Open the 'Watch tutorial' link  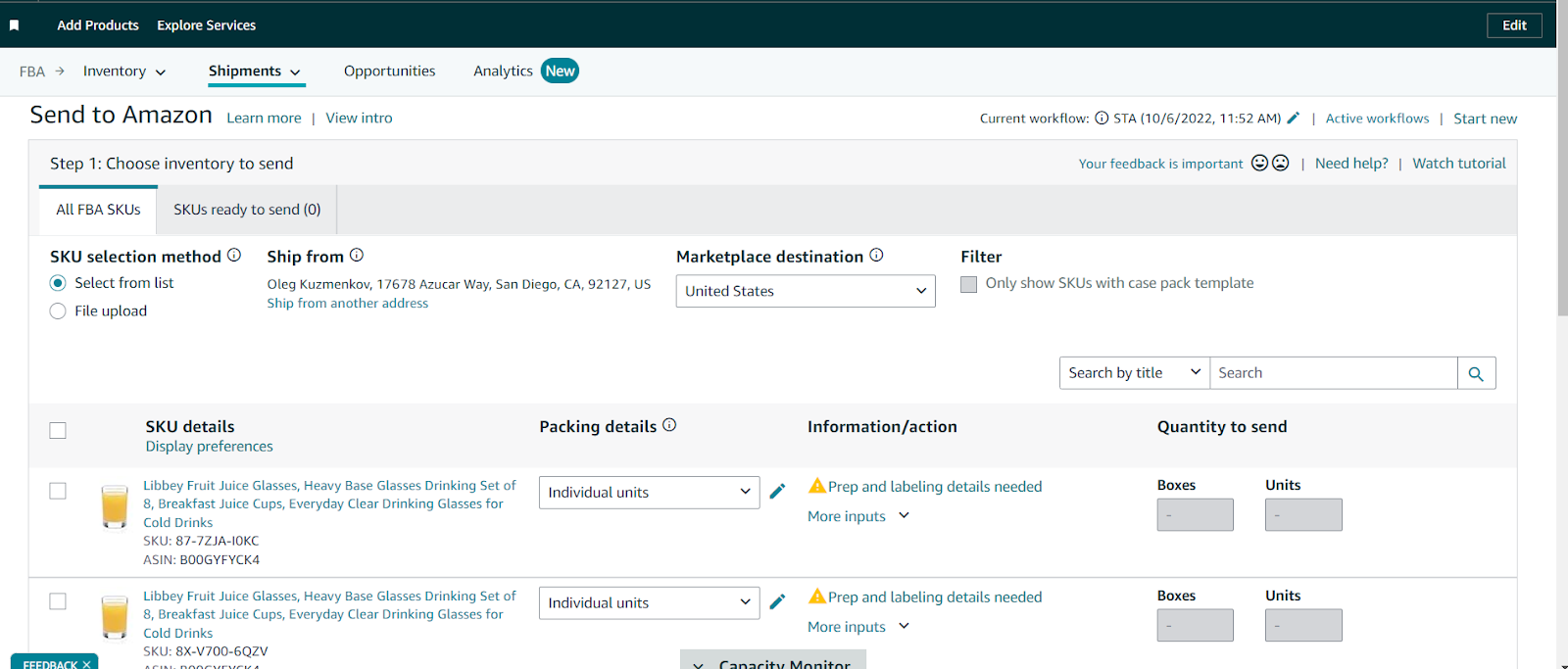tap(1459, 164)
